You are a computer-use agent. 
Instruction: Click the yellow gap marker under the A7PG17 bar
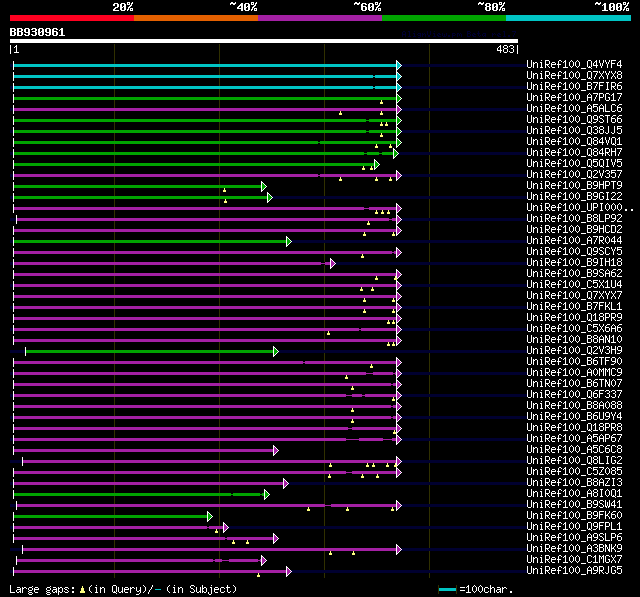[x=381, y=102]
